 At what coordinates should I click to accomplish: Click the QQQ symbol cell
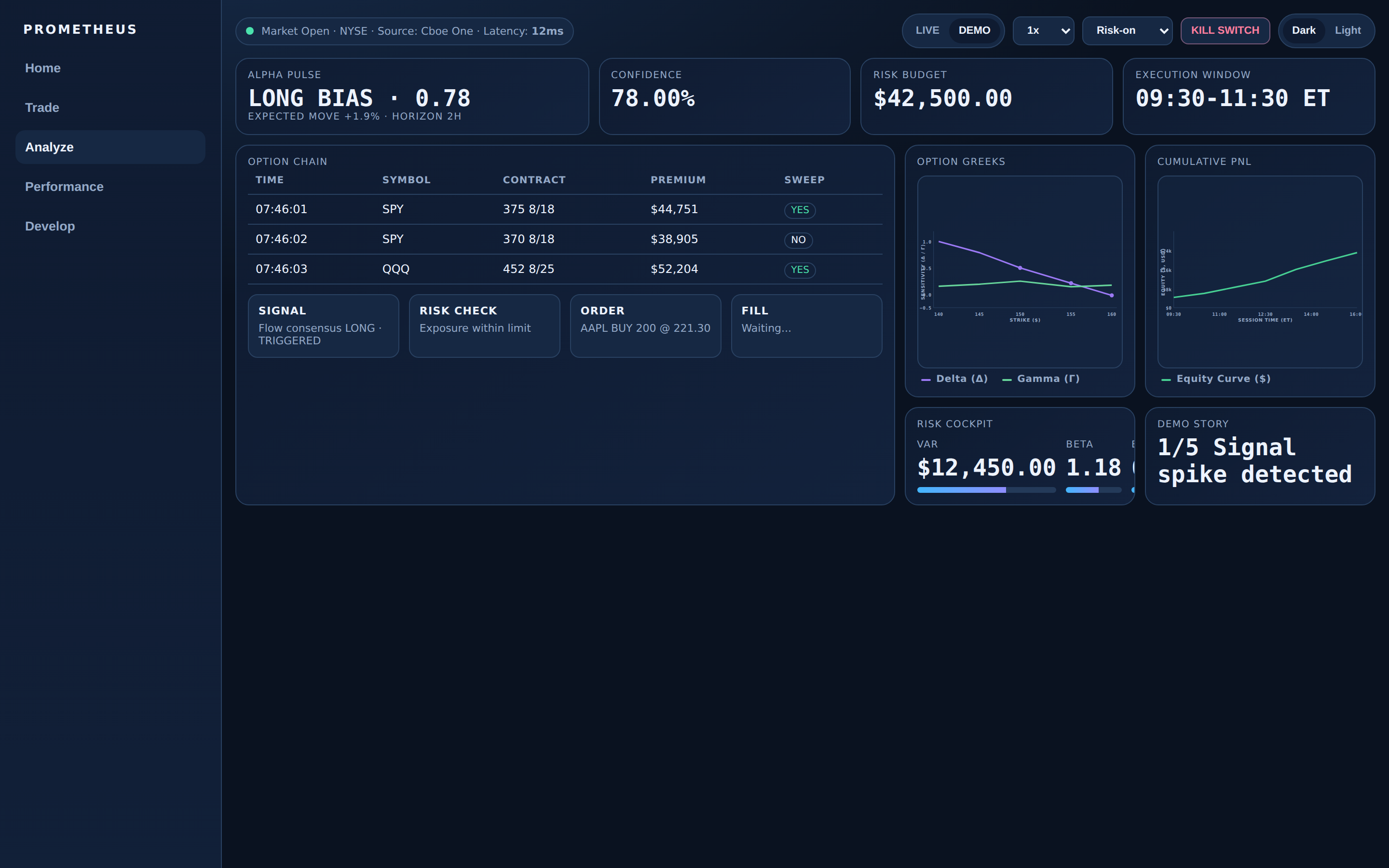click(x=395, y=269)
